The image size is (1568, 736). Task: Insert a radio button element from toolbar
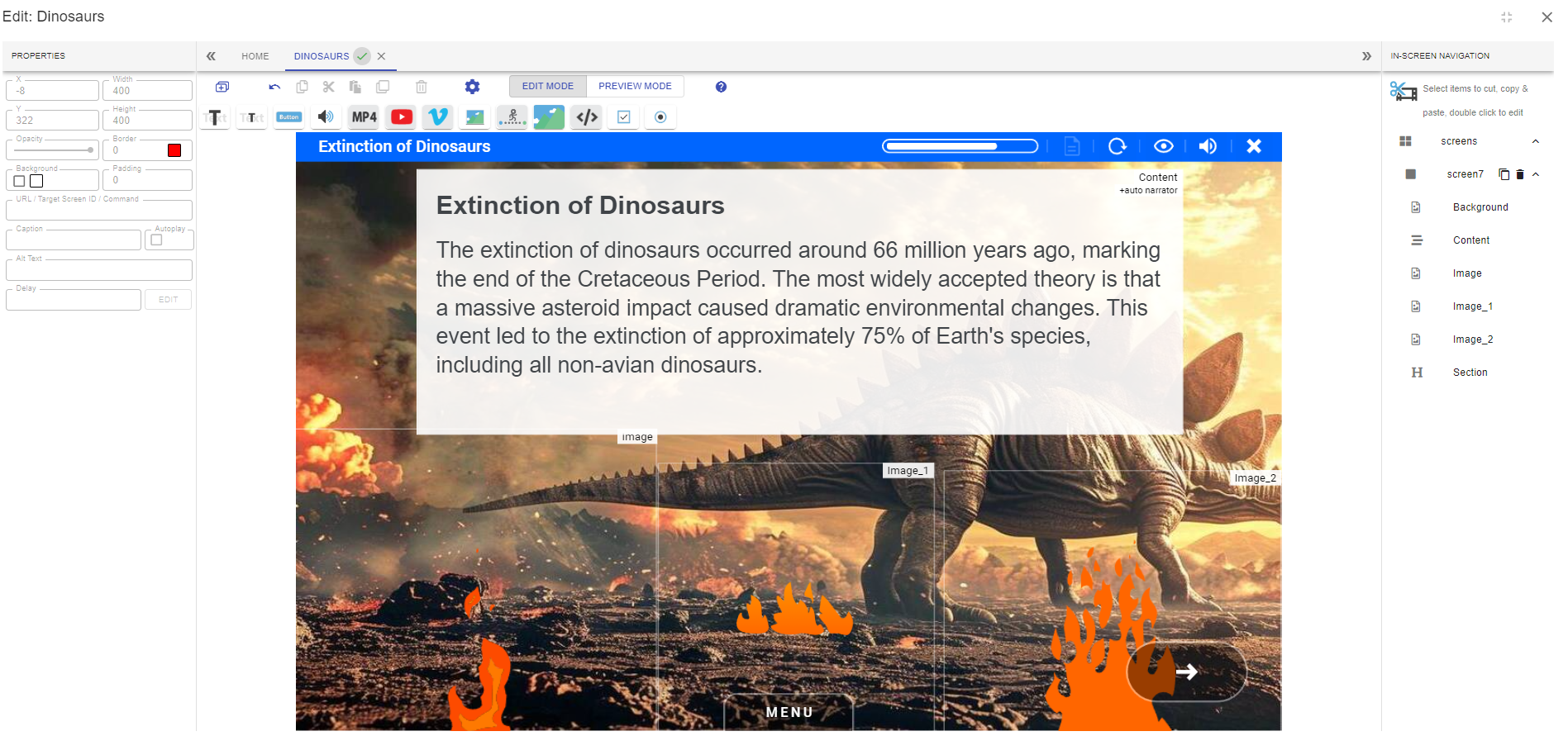coord(660,117)
